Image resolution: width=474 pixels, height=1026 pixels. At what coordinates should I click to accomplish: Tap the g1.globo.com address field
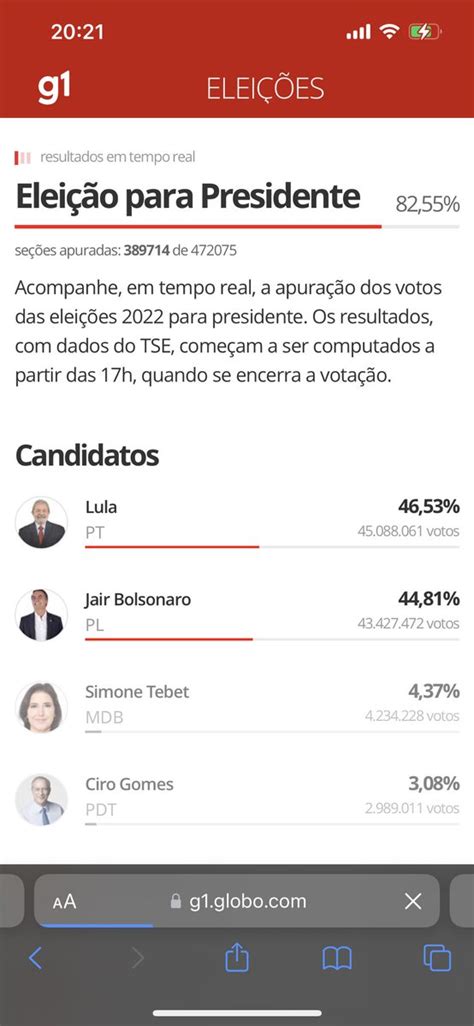(x=237, y=900)
